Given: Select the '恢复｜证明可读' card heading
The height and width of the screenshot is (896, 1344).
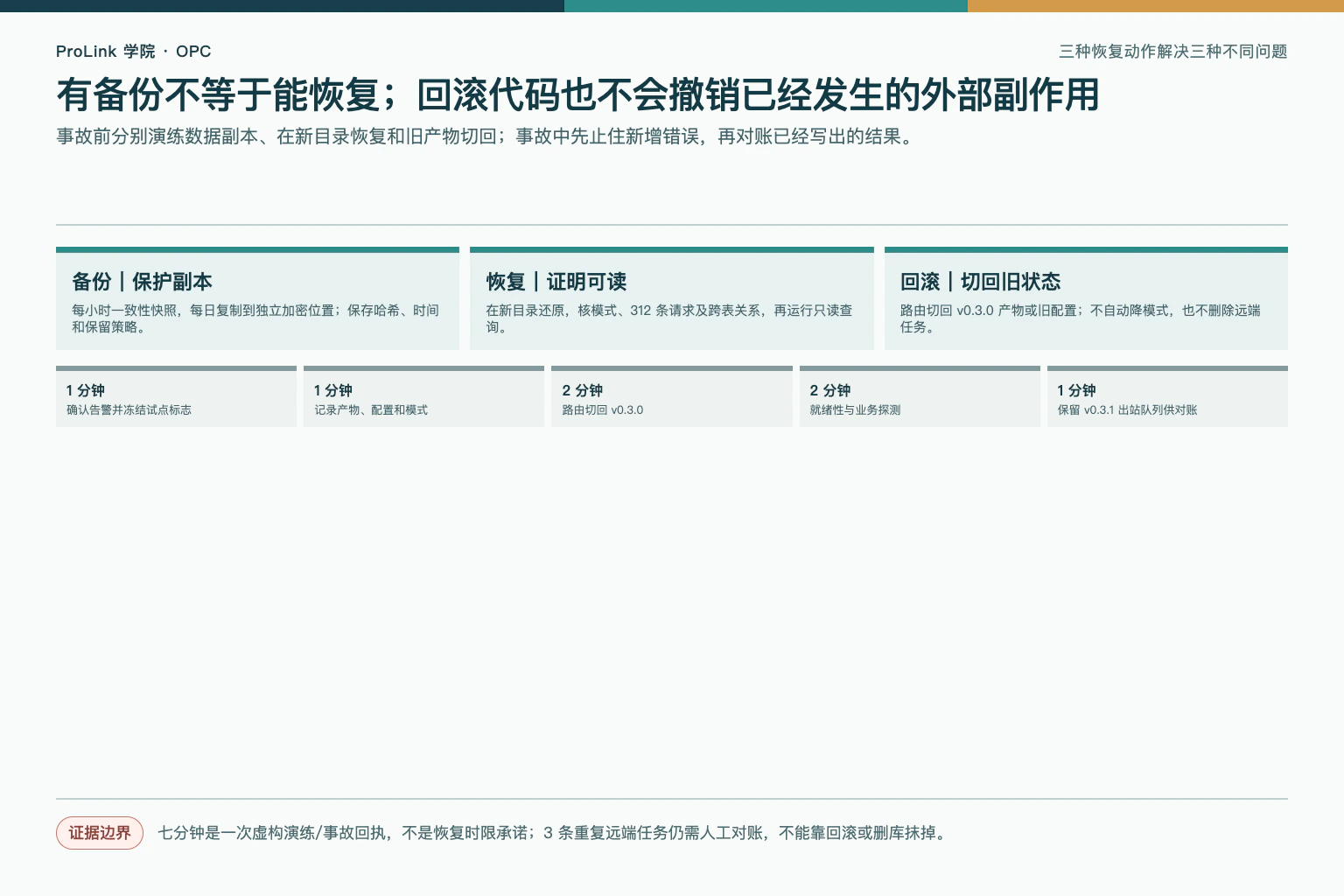Looking at the screenshot, I should 556,282.
